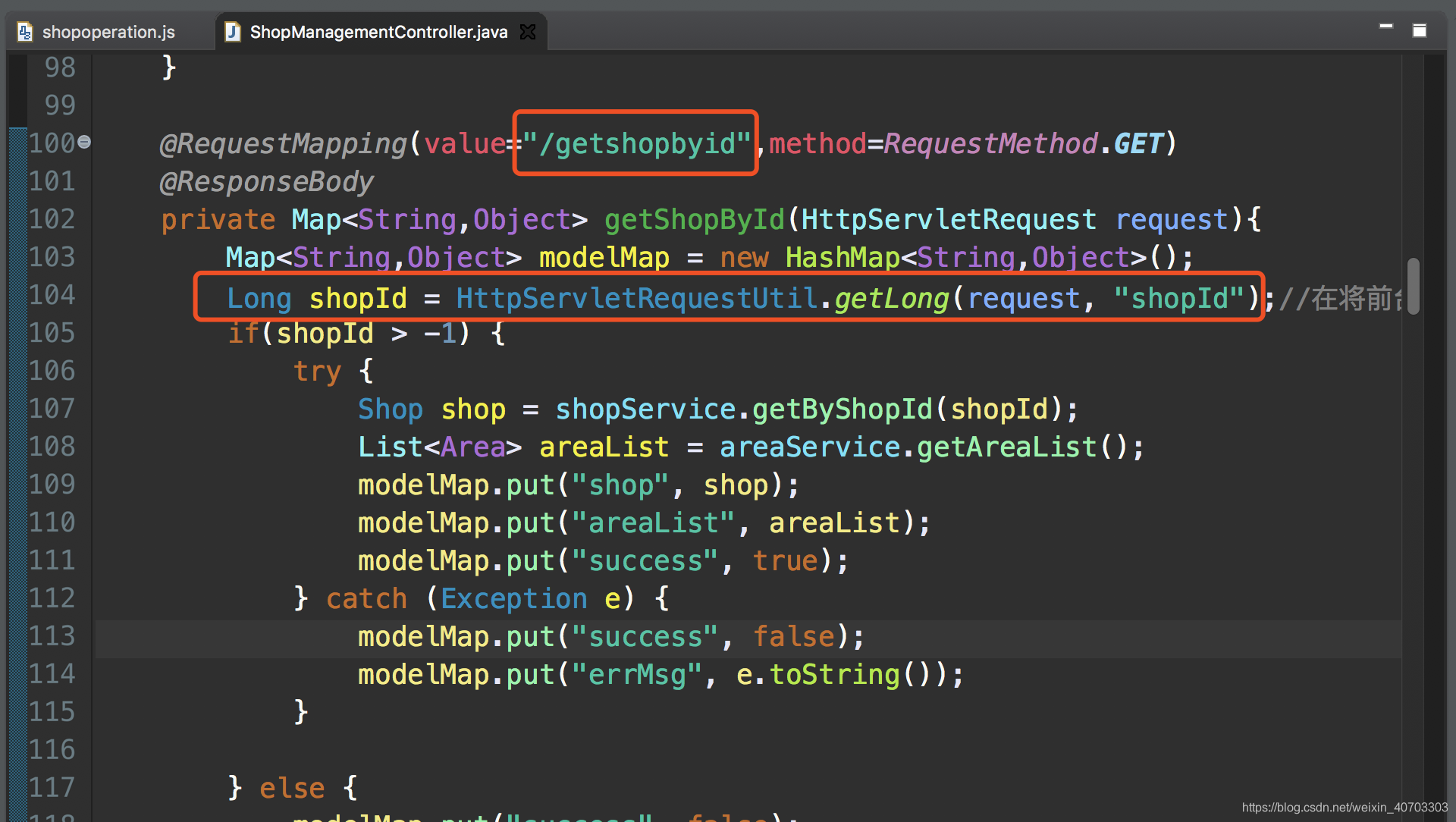
Task: Click RequestMethod.GET in the annotation
Action: (x=1023, y=143)
